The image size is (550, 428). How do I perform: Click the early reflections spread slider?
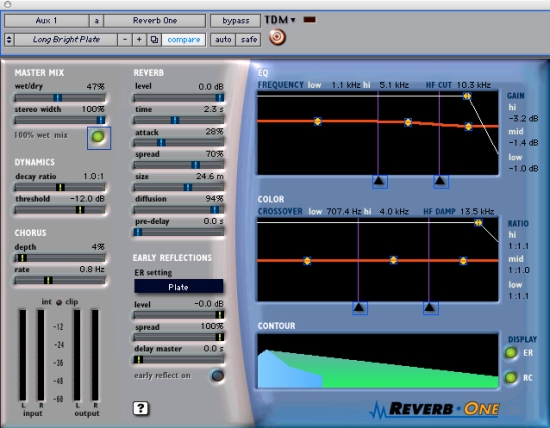coord(179,337)
